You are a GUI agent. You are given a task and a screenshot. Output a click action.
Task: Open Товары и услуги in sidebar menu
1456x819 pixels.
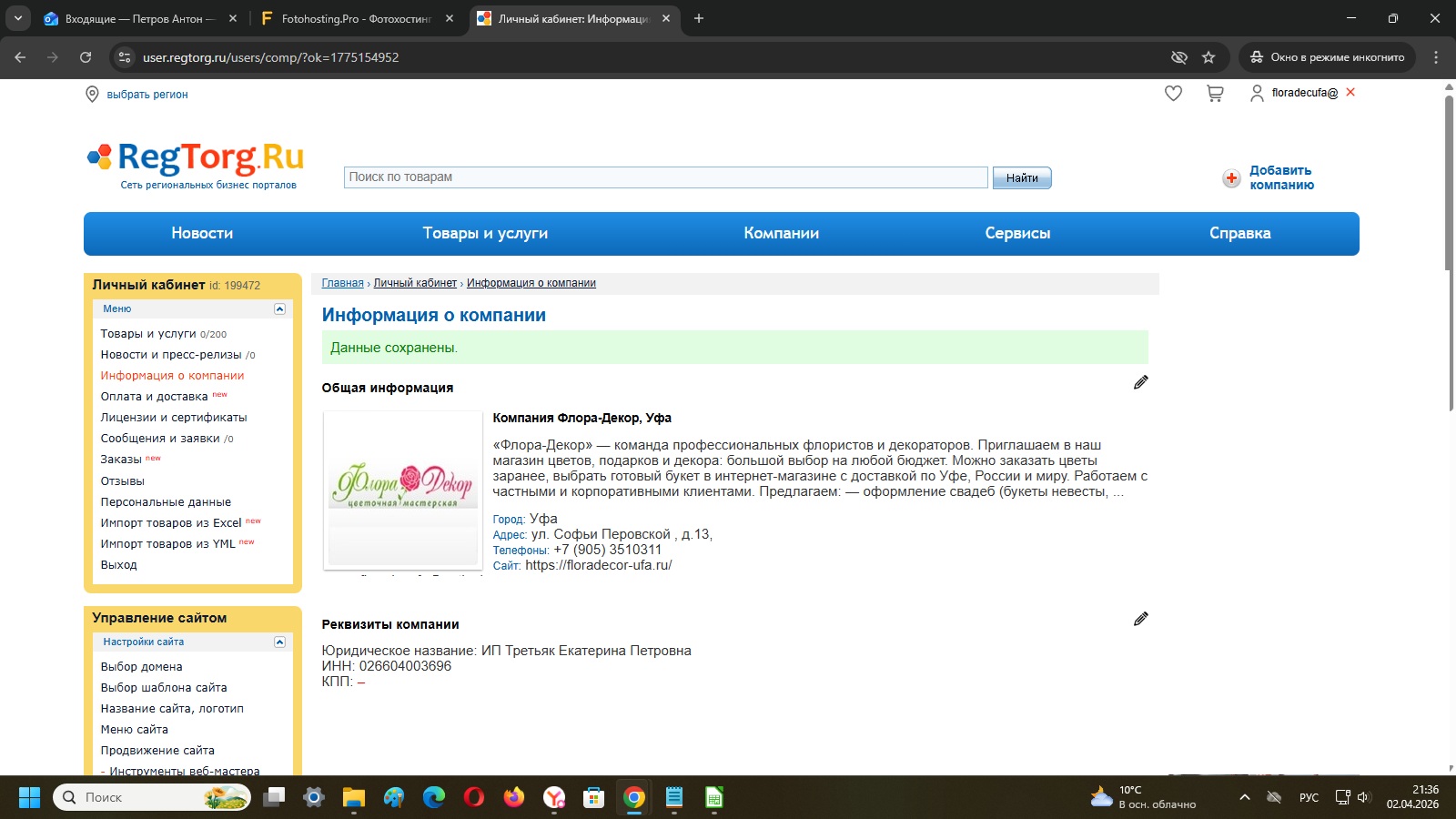click(x=148, y=334)
